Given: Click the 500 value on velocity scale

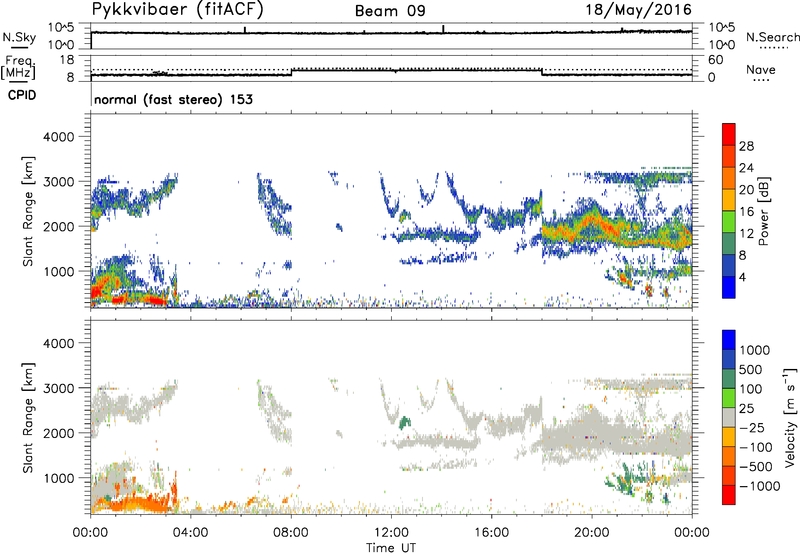Looking at the screenshot, I should click(x=751, y=369).
